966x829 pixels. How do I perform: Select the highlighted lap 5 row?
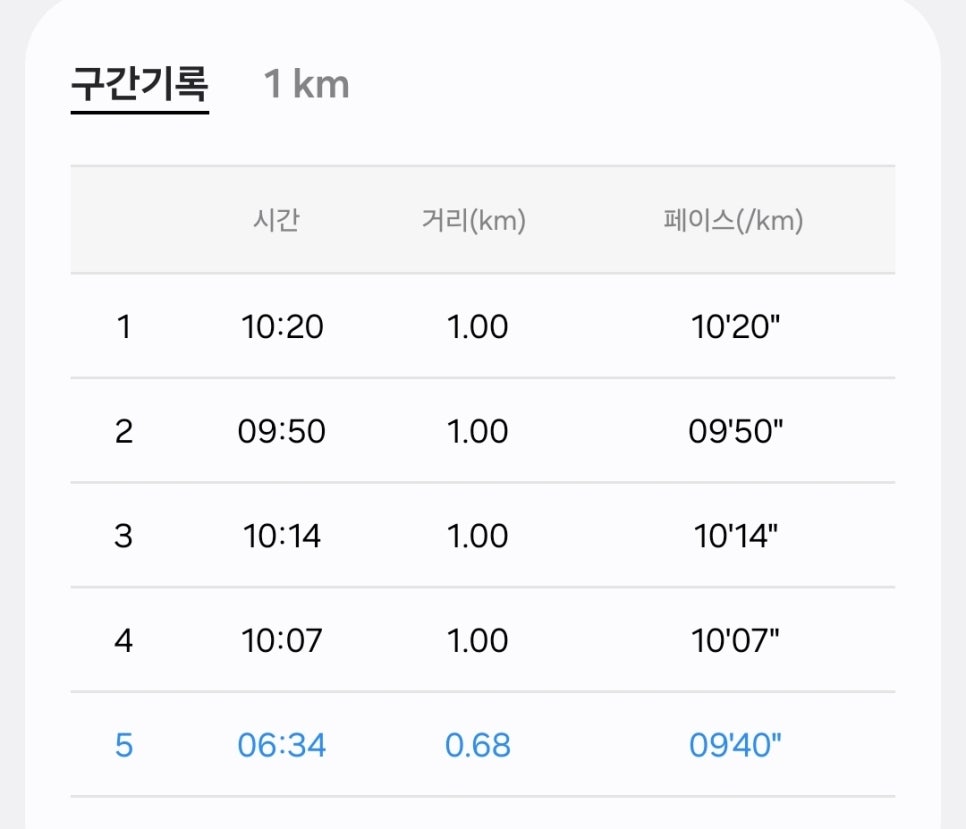pyautogui.click(x=483, y=745)
